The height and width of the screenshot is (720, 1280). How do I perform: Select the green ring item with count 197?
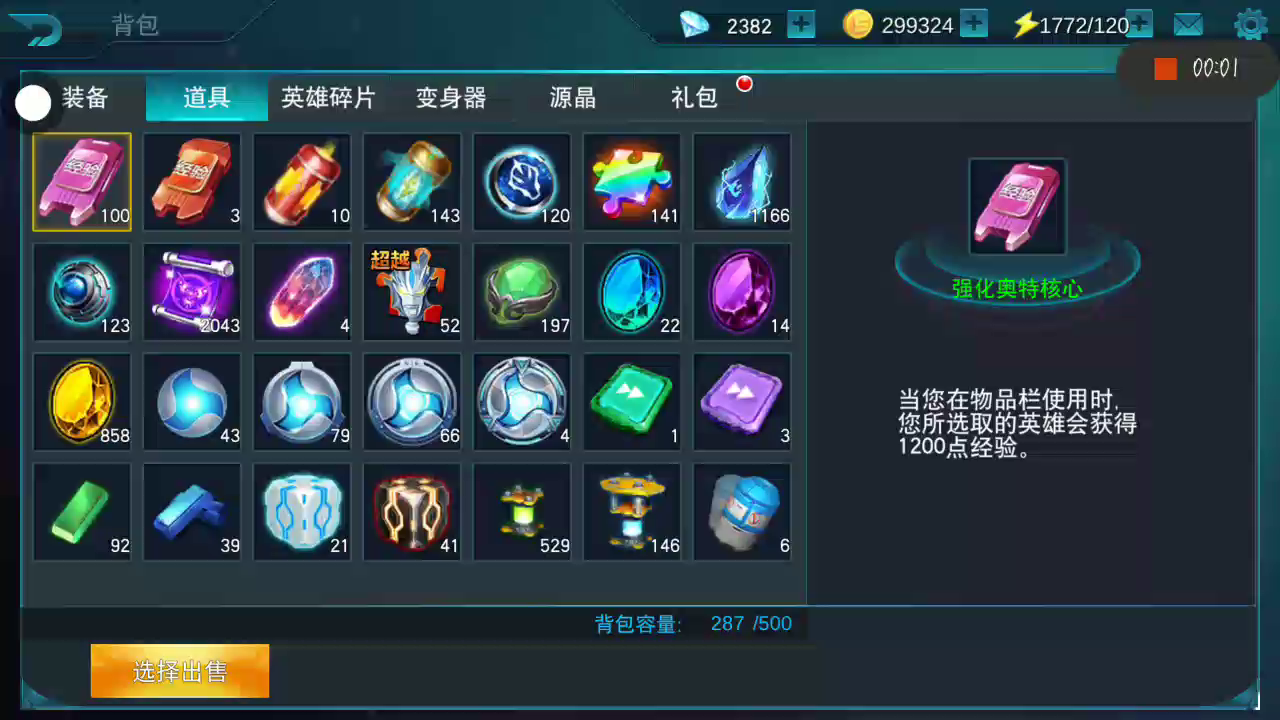[x=522, y=292]
